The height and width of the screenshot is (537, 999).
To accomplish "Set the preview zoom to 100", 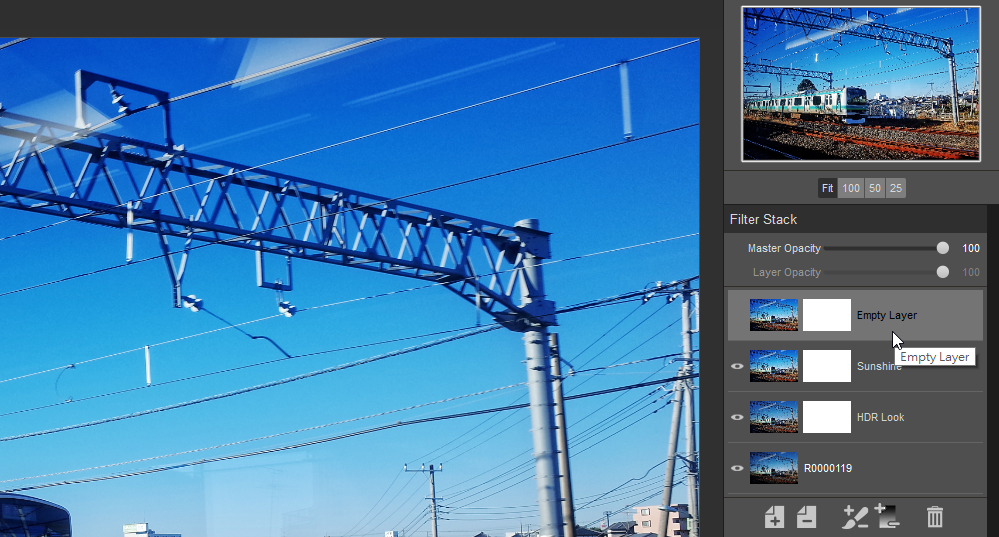I will tap(851, 188).
